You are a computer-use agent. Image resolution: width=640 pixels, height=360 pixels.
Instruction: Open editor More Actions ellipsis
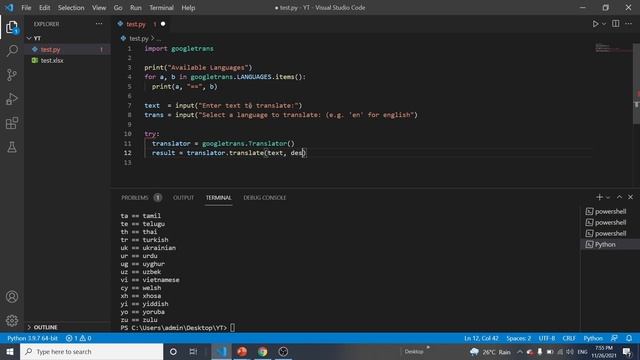pos(628,24)
